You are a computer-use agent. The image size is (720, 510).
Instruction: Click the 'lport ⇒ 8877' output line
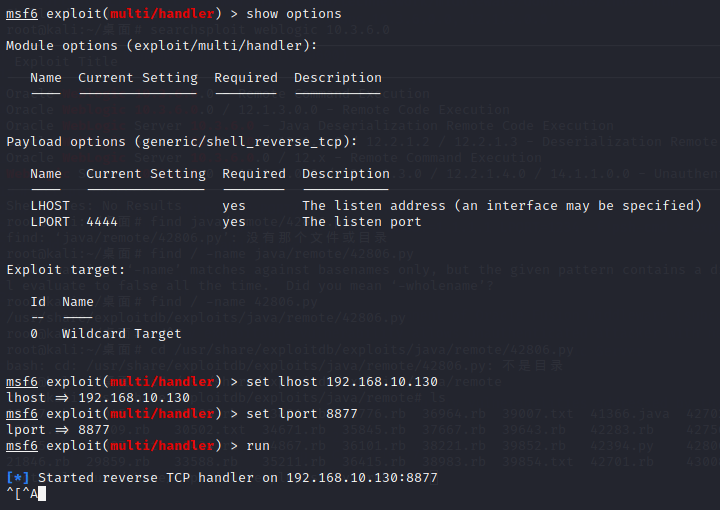tap(58, 430)
